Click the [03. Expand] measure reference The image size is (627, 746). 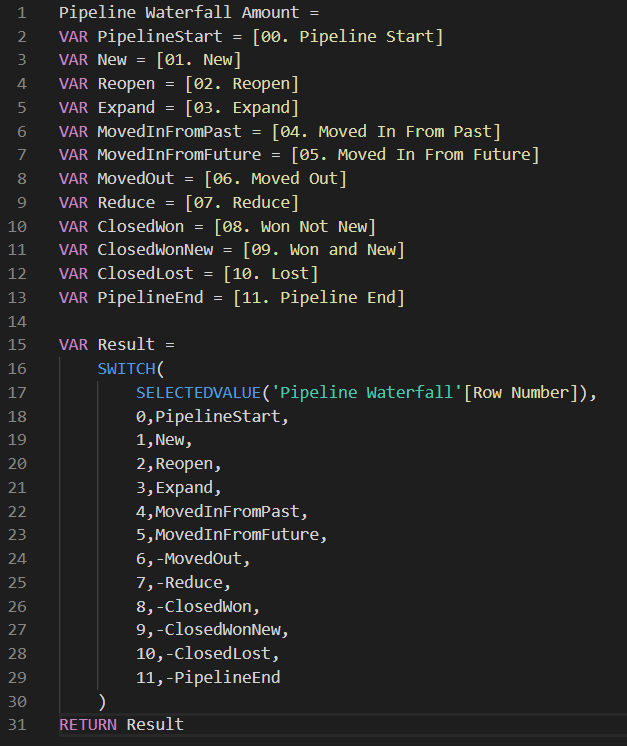coord(243,108)
